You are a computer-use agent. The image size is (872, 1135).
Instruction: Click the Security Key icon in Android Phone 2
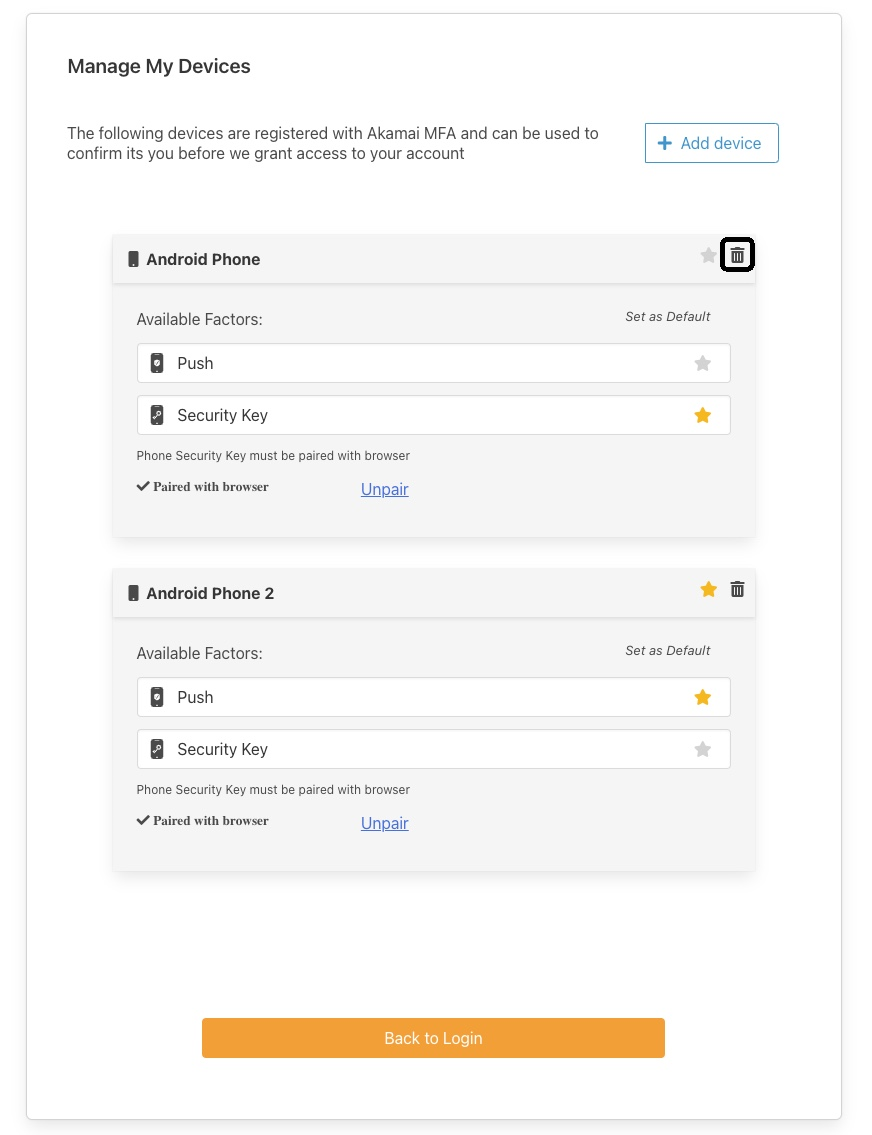pyautogui.click(x=157, y=749)
